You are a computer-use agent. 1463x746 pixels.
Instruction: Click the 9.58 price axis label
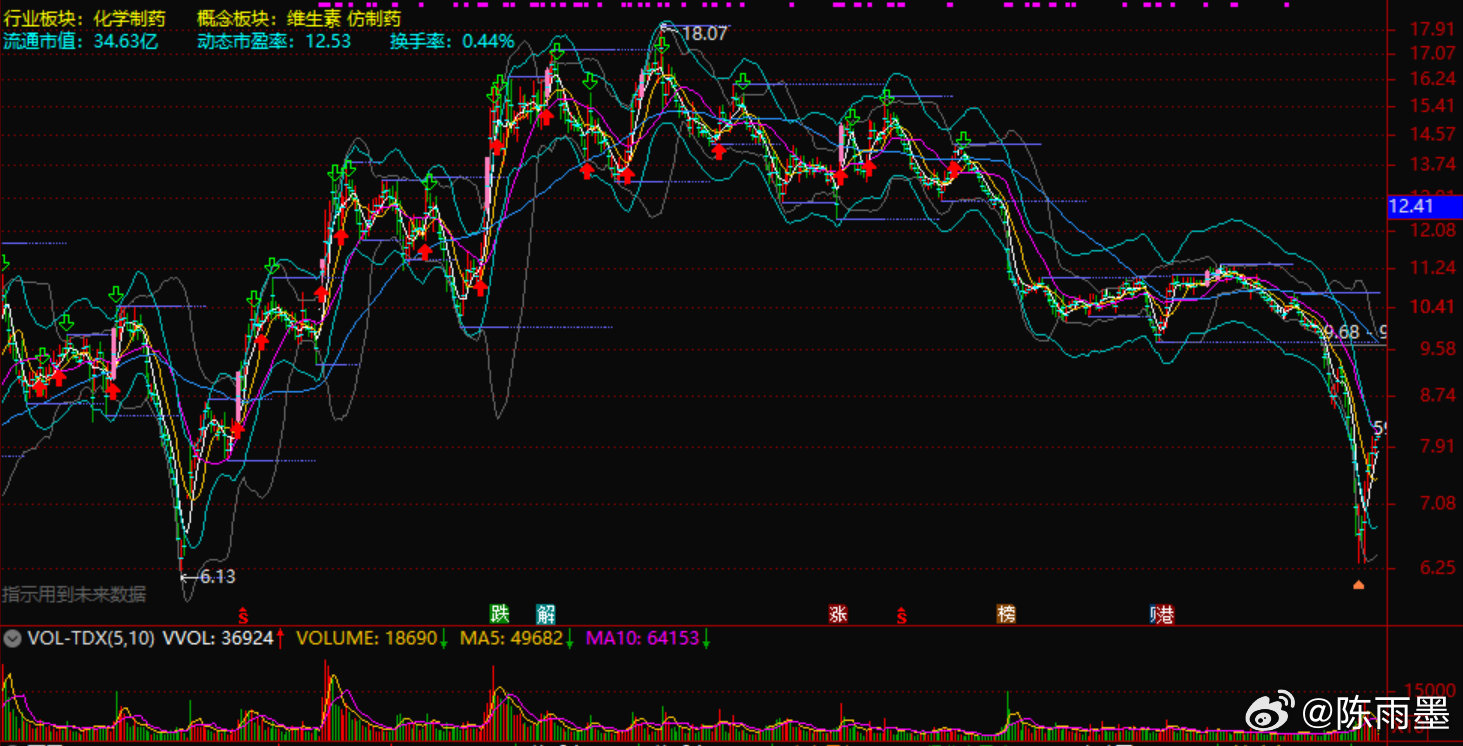tap(1436, 349)
